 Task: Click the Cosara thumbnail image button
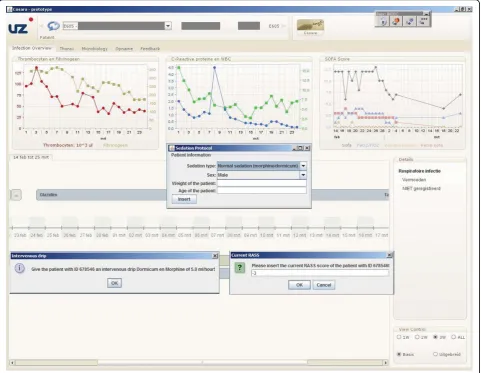(x=310, y=27)
